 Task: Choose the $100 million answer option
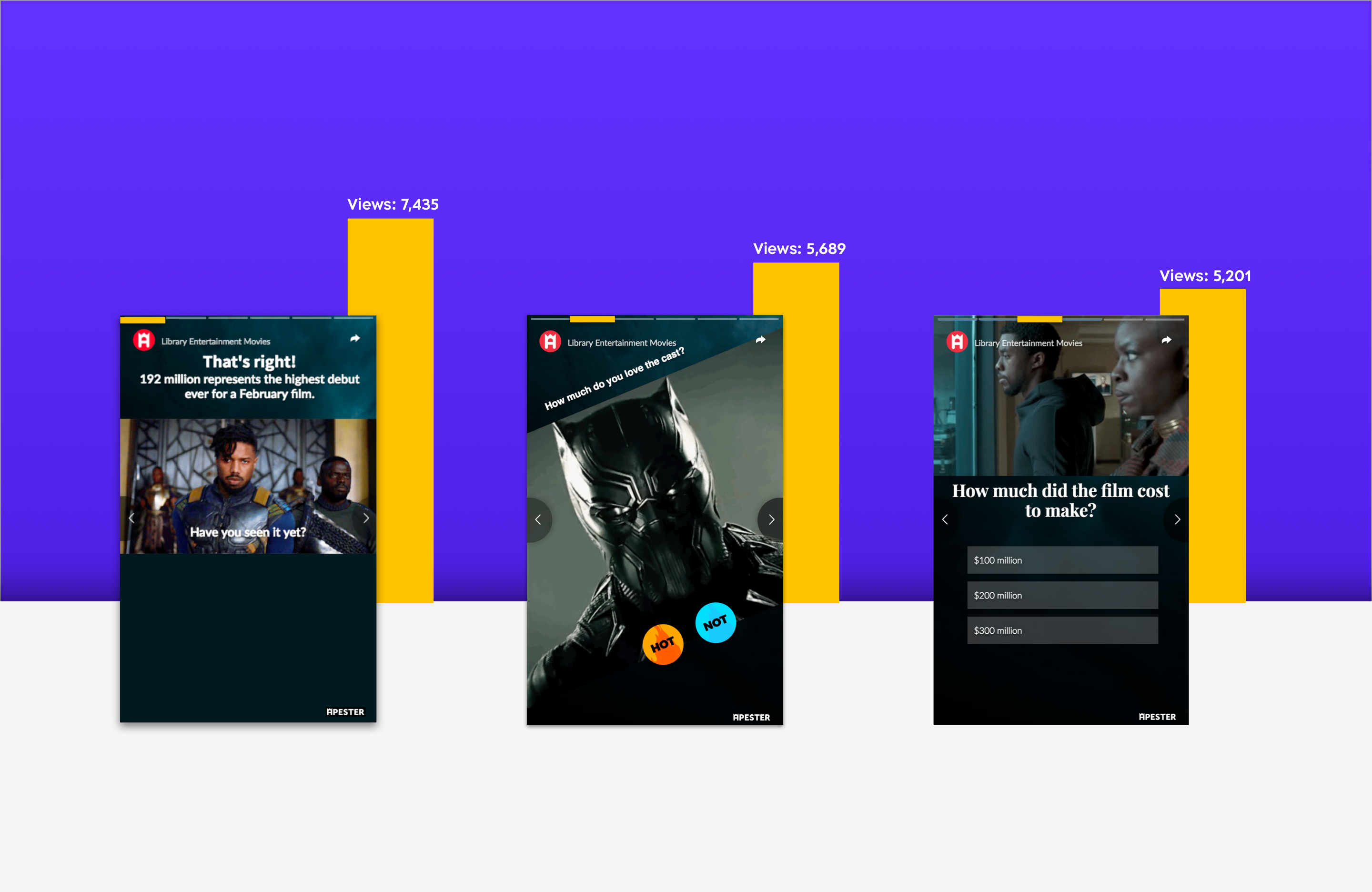(1062, 560)
